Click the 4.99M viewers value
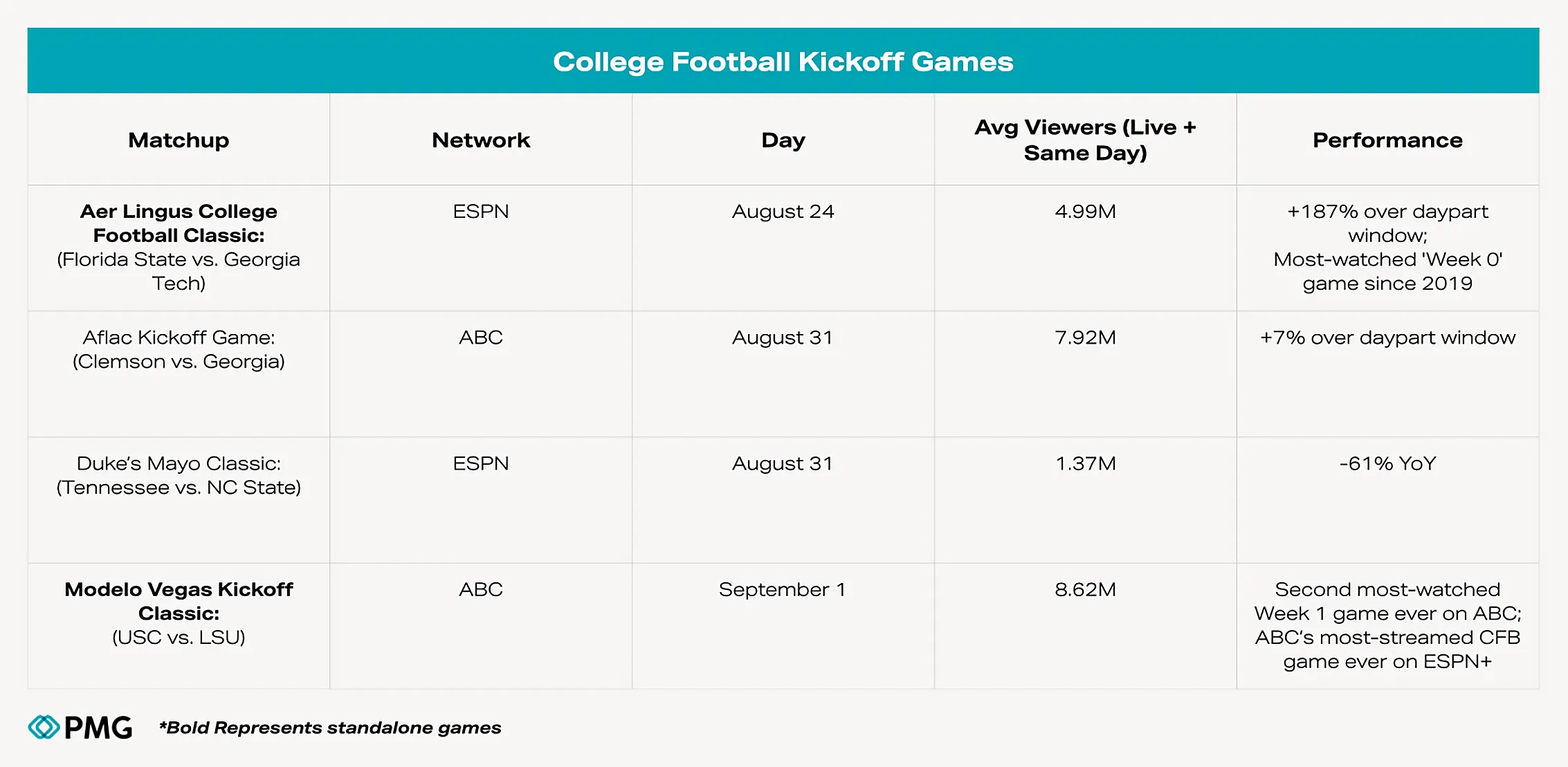The height and width of the screenshot is (767, 1568). point(1085,212)
